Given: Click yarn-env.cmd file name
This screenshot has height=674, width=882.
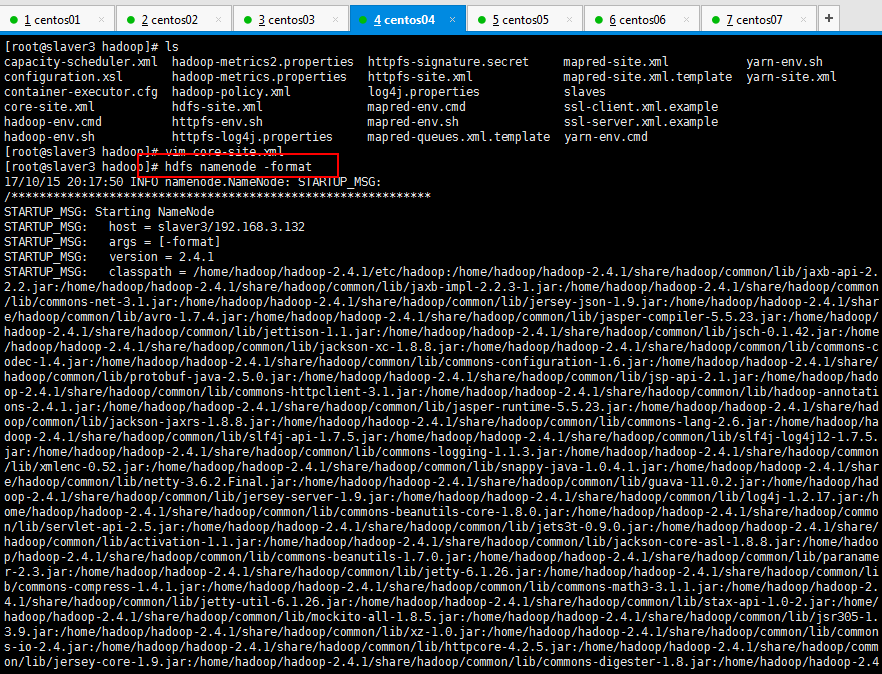Looking at the screenshot, I should pos(606,137).
